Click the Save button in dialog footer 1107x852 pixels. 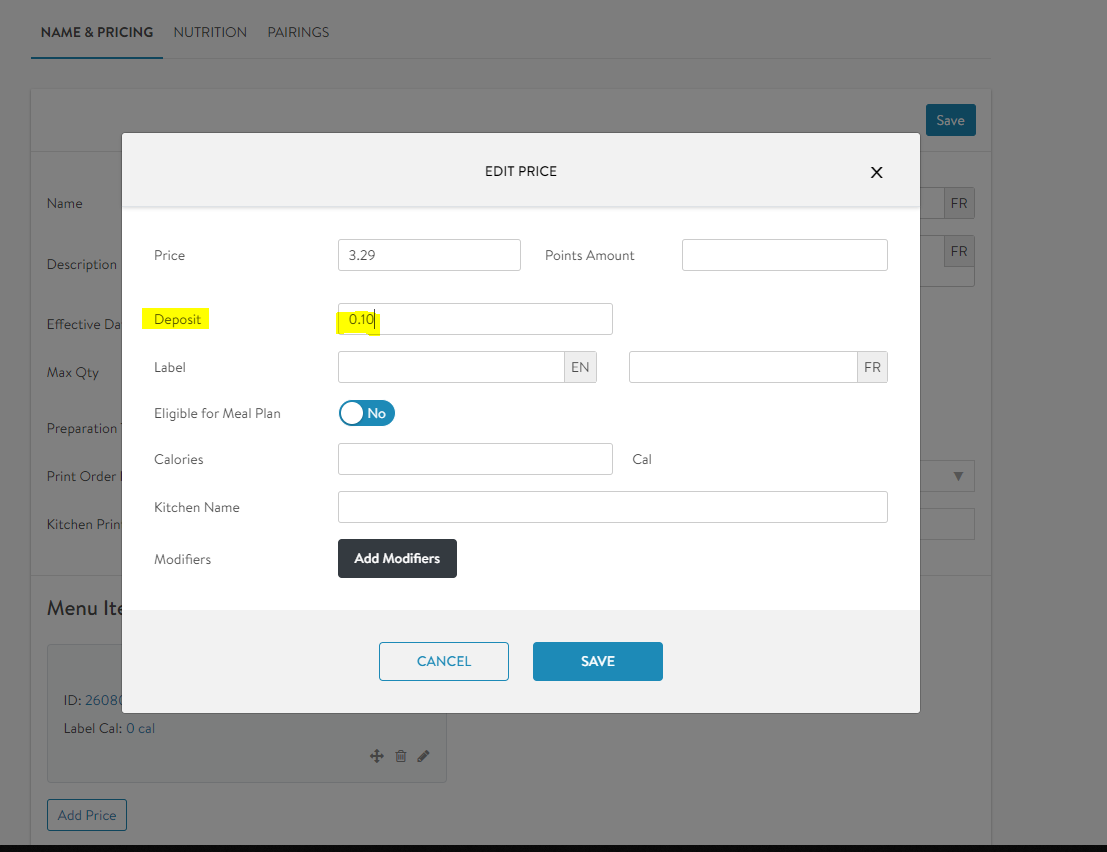[597, 661]
